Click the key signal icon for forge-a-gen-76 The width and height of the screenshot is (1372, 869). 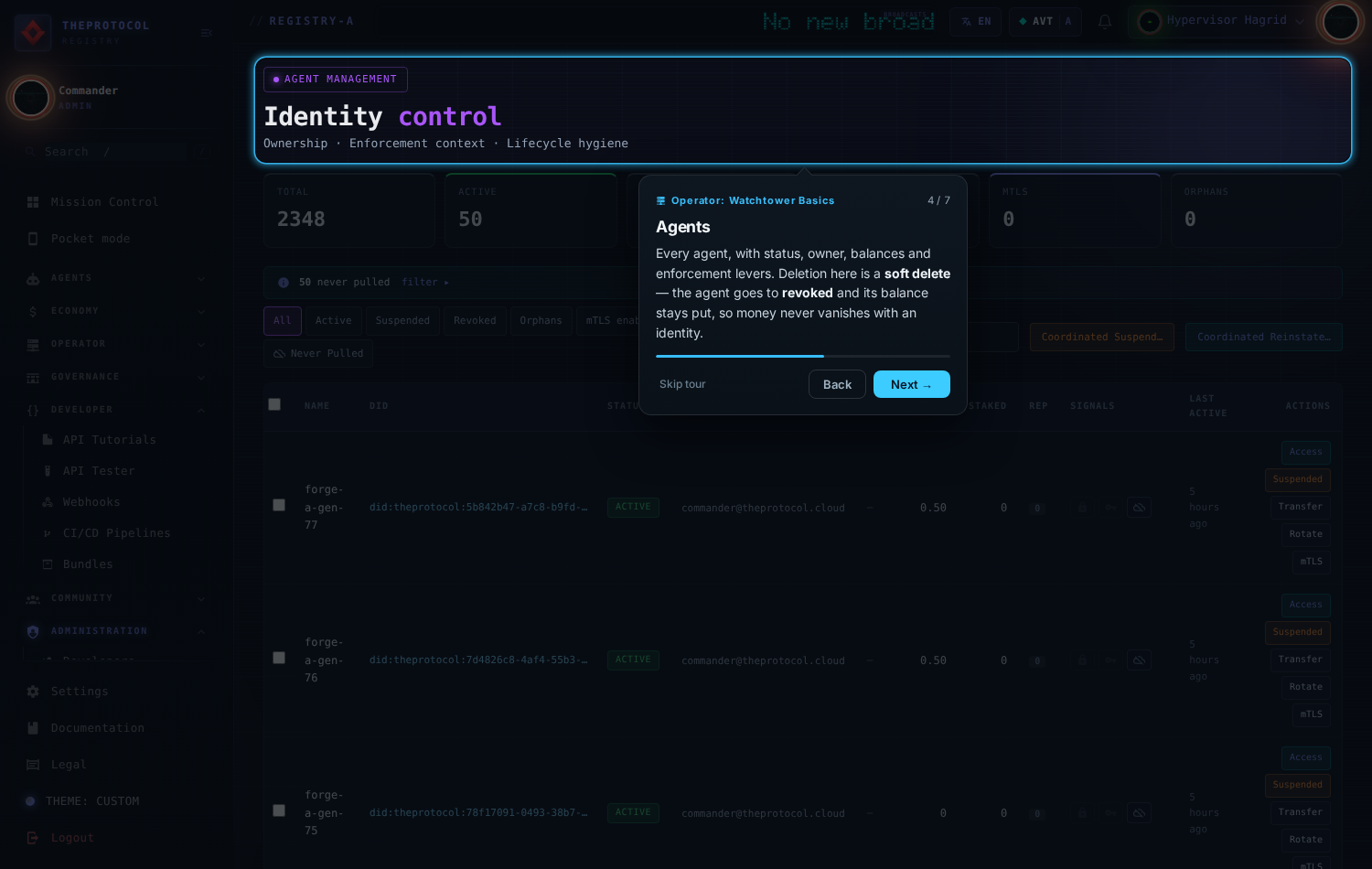(x=1110, y=660)
